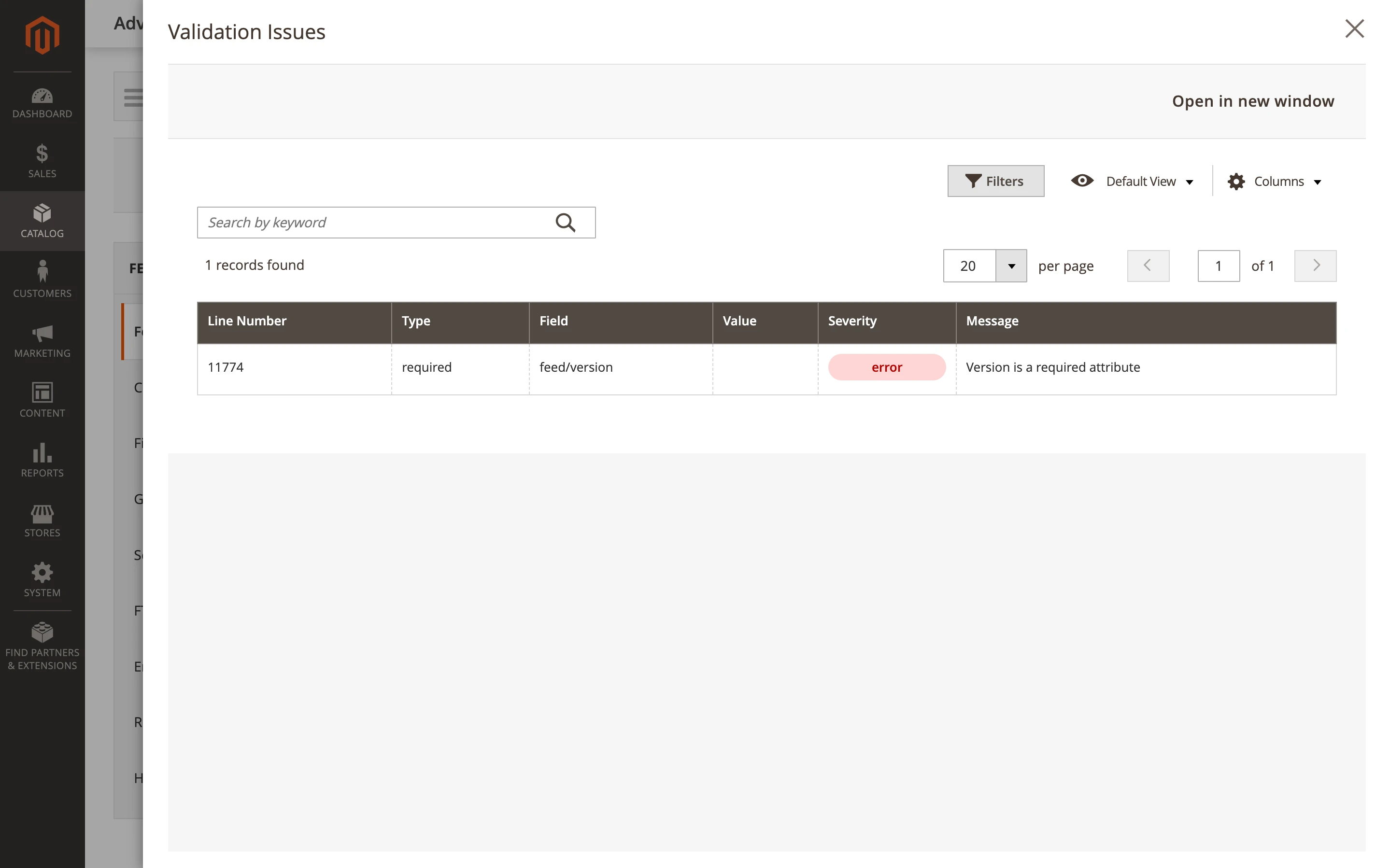Sort the grid by Line Number column
This screenshot has height=868, width=1390.
246,321
